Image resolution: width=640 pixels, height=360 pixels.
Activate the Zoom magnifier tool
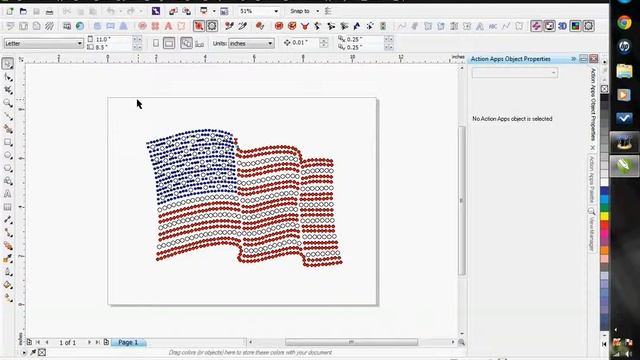(7, 103)
